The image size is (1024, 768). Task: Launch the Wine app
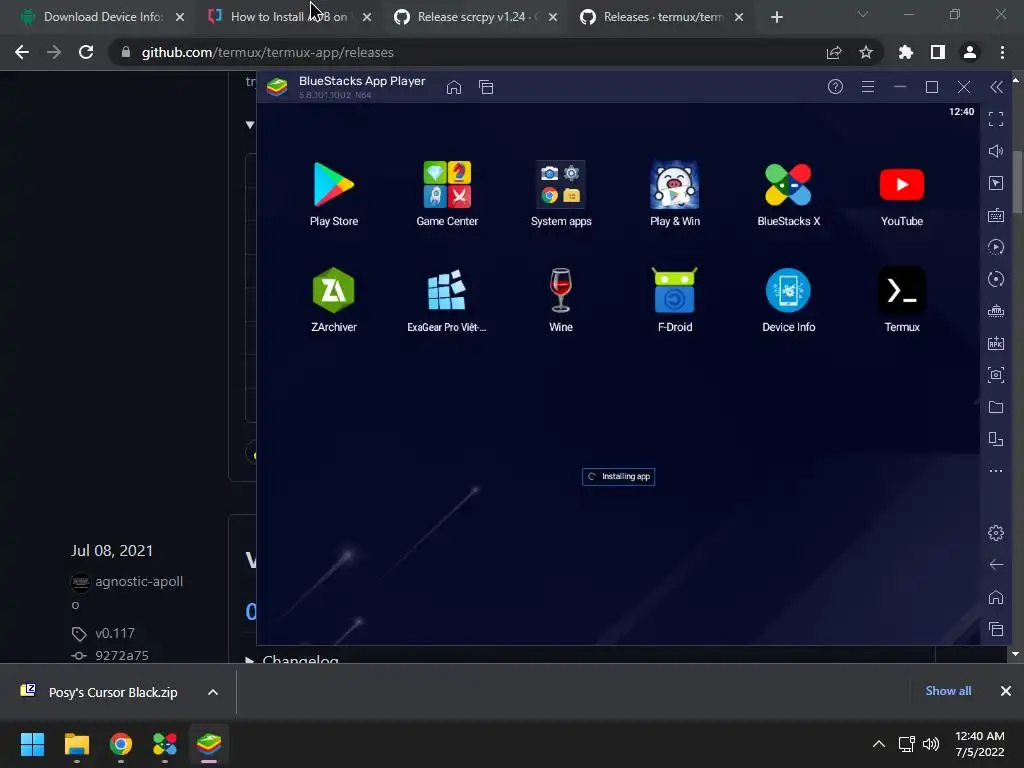pyautogui.click(x=561, y=299)
